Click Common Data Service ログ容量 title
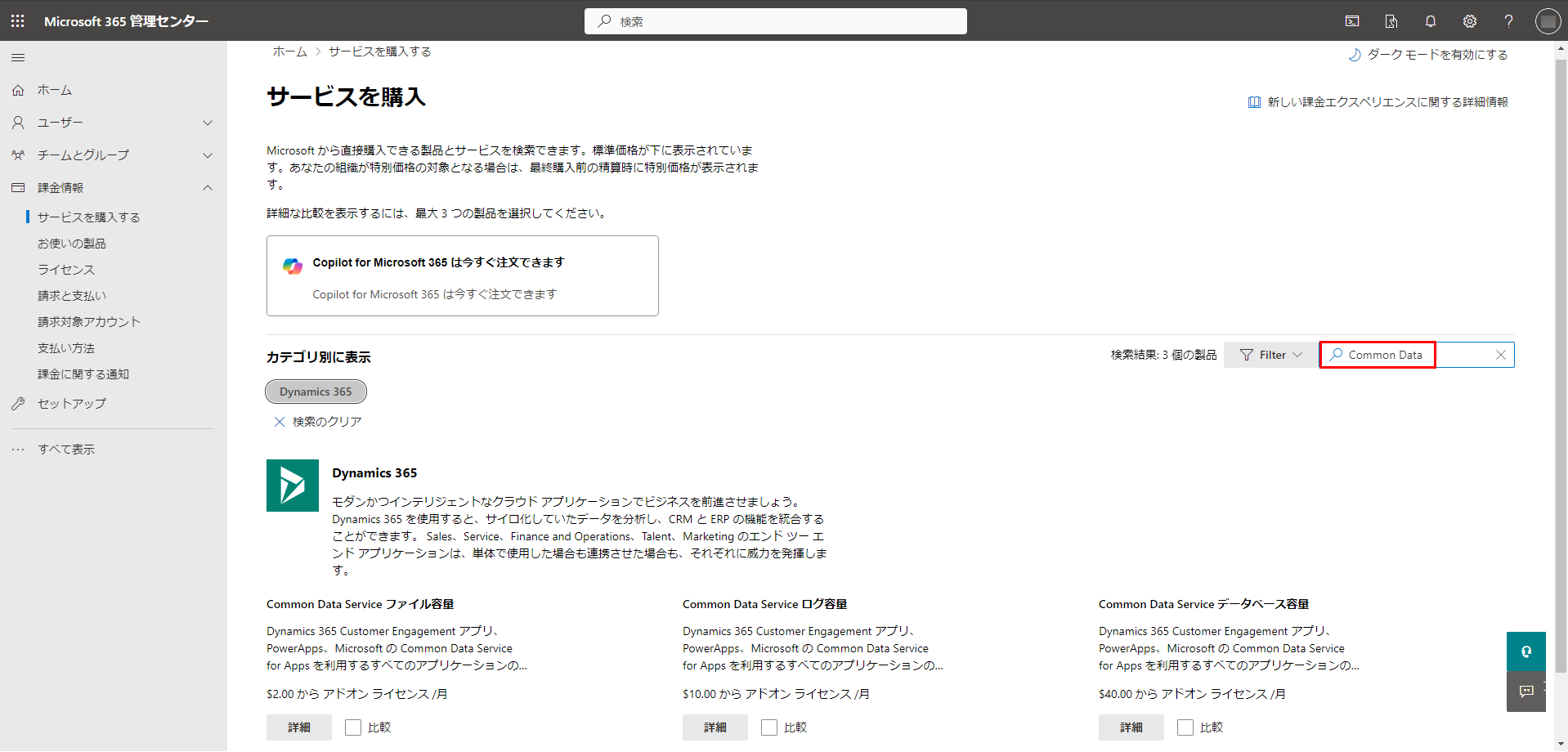Viewport: 1568px width, 752px height. pos(764,605)
